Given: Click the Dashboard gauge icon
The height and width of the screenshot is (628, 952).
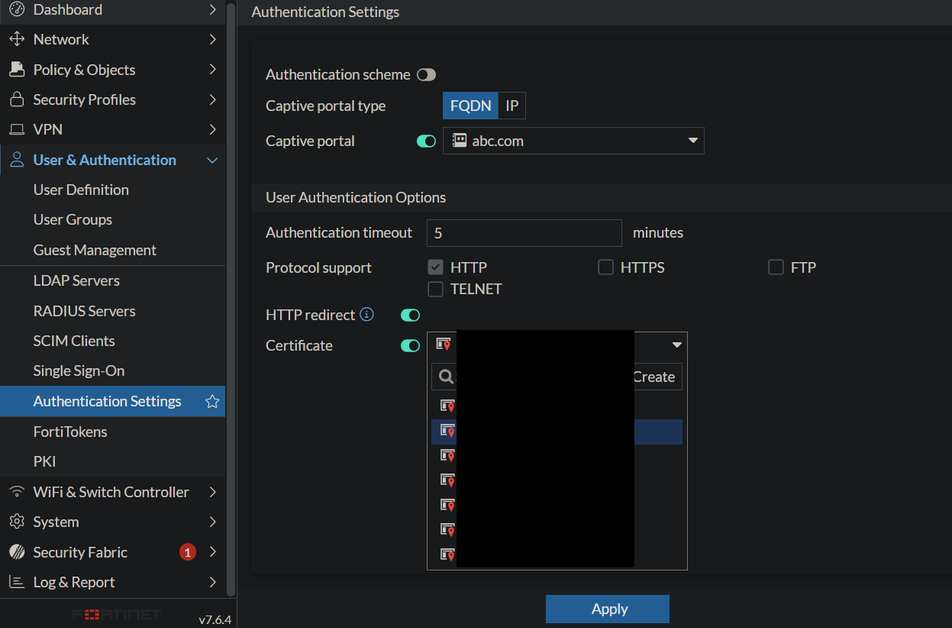Looking at the screenshot, I should click(x=17, y=9).
